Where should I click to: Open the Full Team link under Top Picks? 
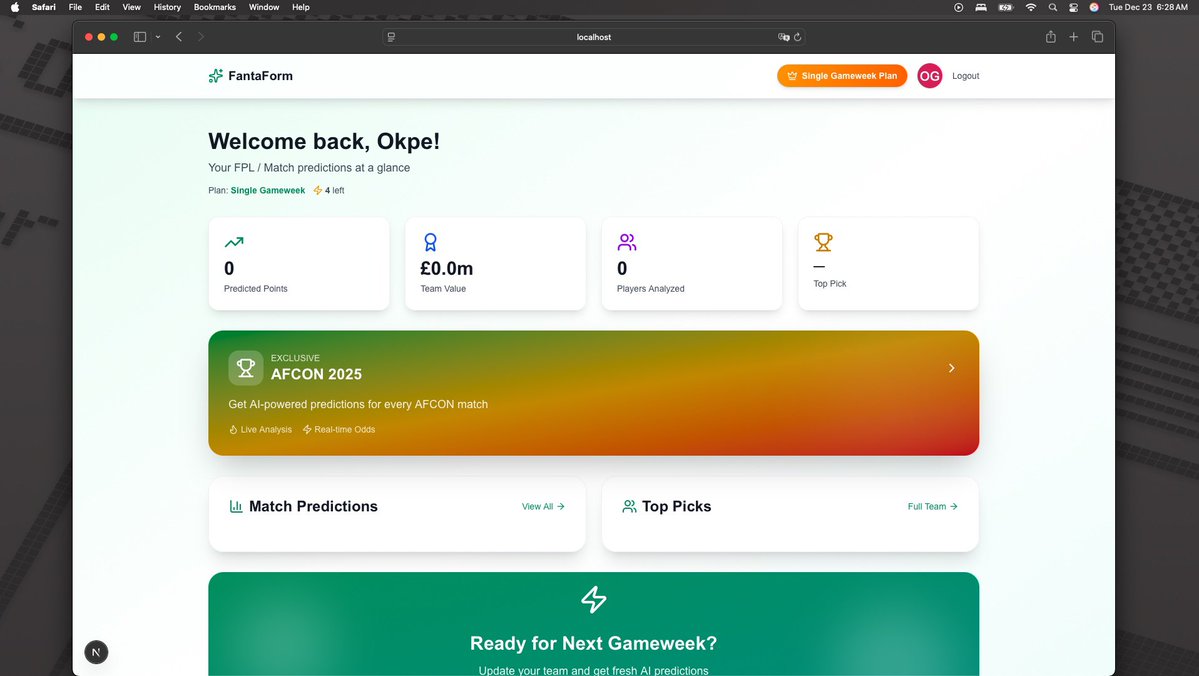click(x=931, y=506)
